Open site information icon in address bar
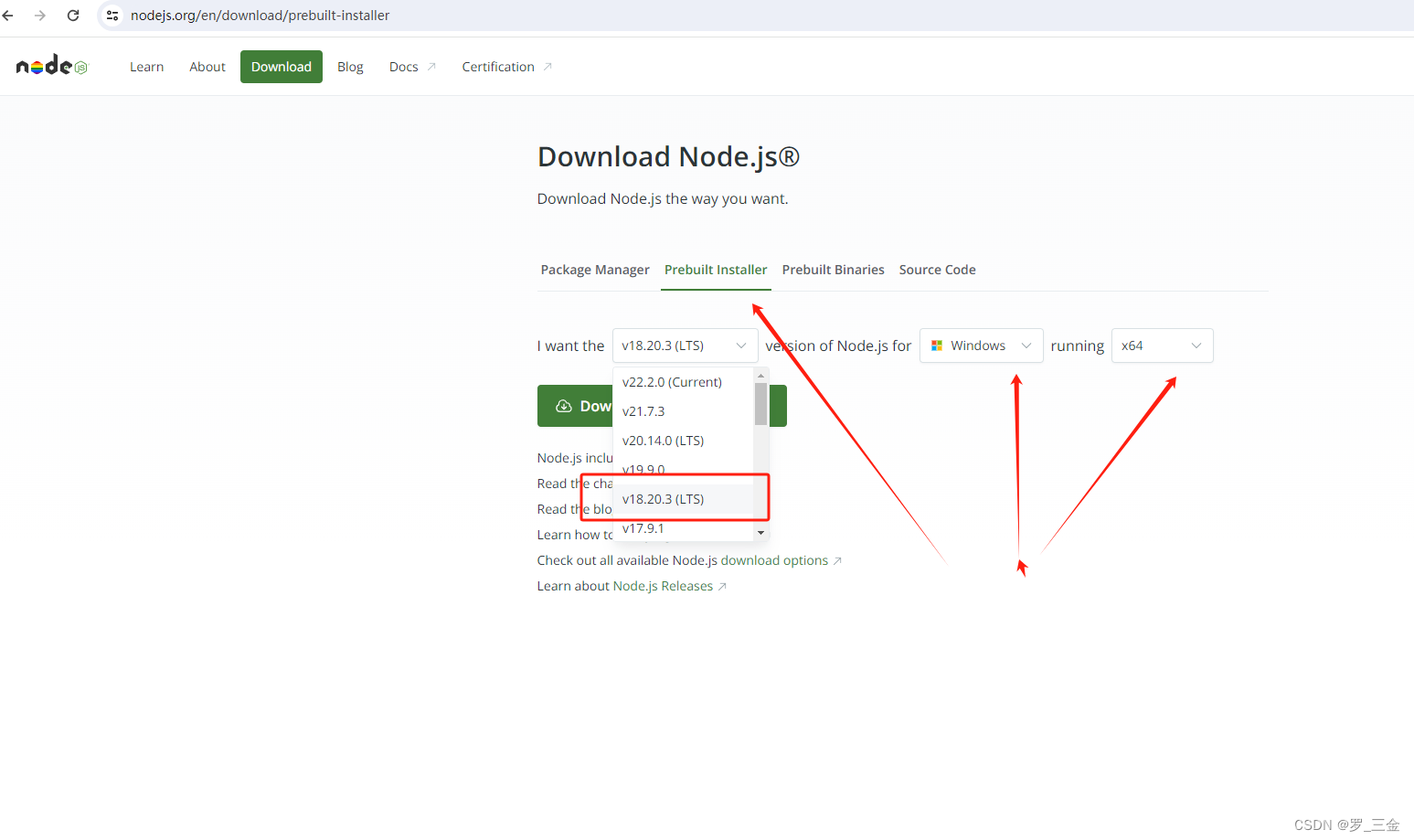 pyautogui.click(x=112, y=16)
